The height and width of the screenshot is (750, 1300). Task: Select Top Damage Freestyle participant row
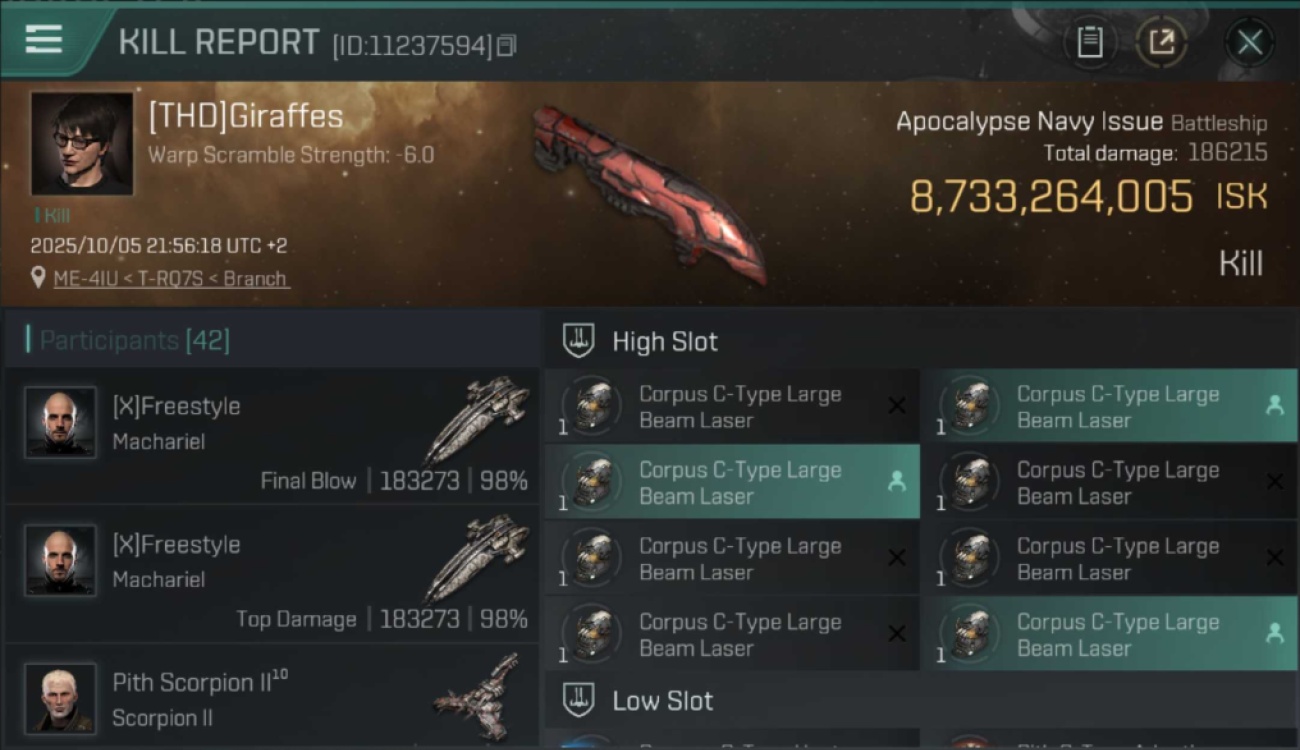pos(272,574)
